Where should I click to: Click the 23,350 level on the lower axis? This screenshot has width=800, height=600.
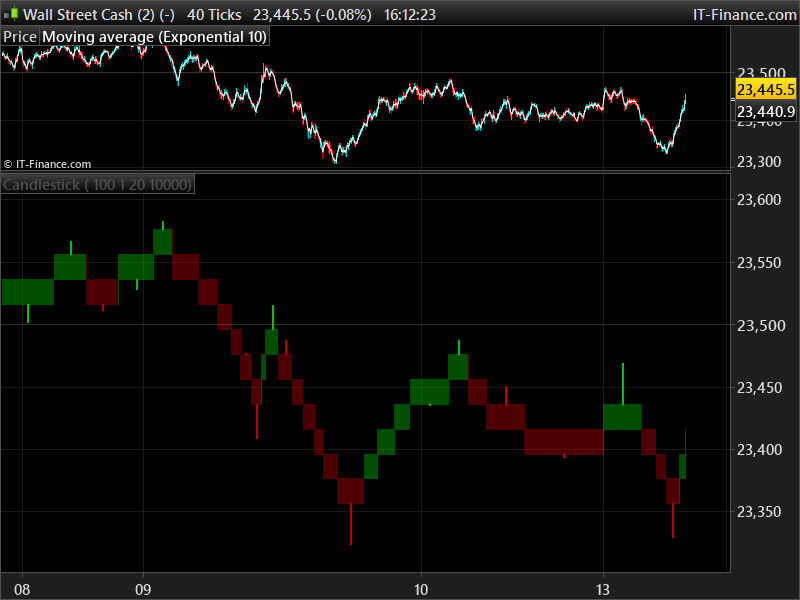coord(759,512)
